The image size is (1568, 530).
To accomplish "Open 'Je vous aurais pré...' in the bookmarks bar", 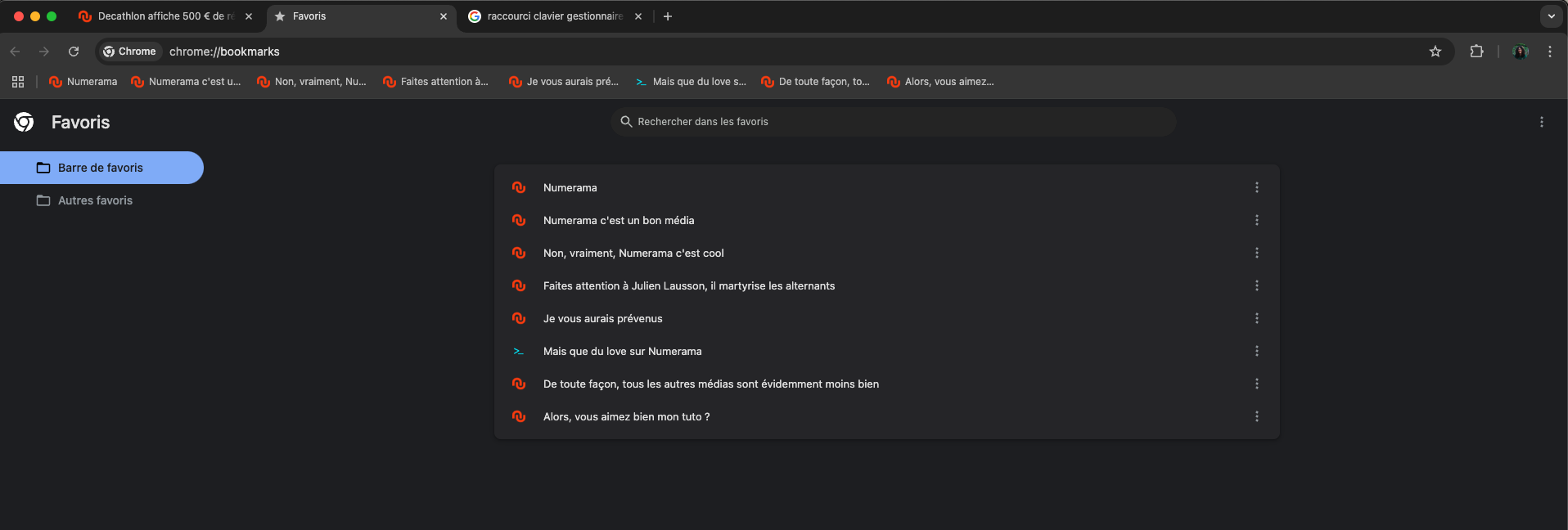I will tap(564, 82).
